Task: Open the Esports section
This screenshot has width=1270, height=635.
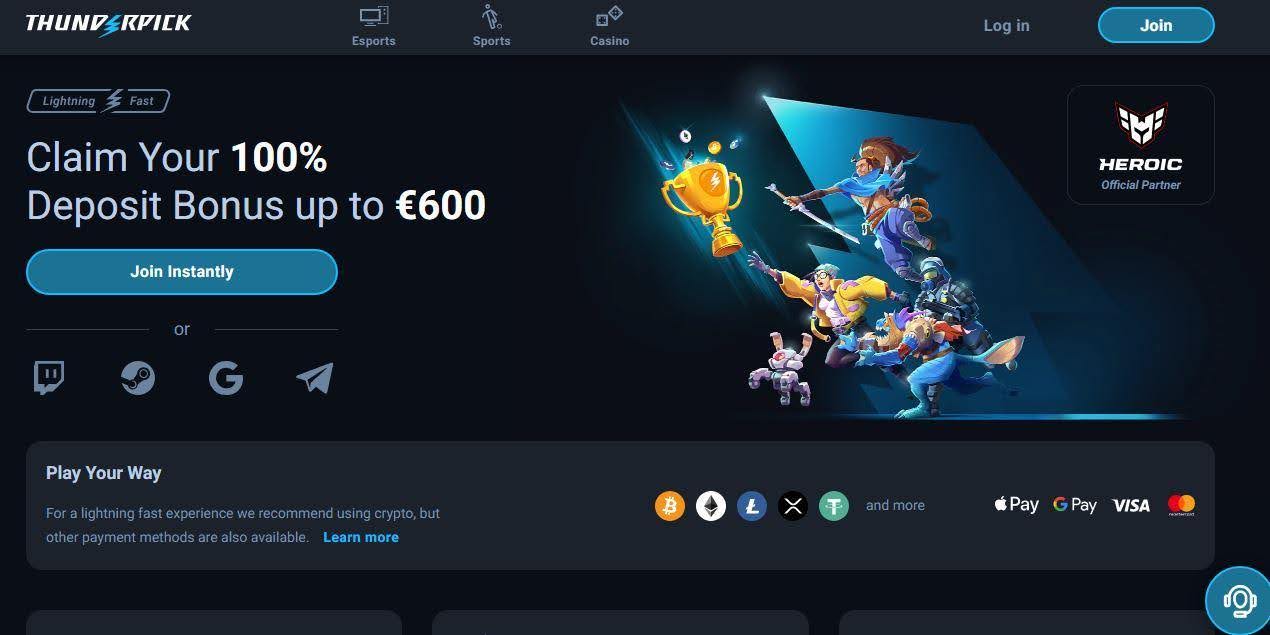Action: tap(374, 26)
